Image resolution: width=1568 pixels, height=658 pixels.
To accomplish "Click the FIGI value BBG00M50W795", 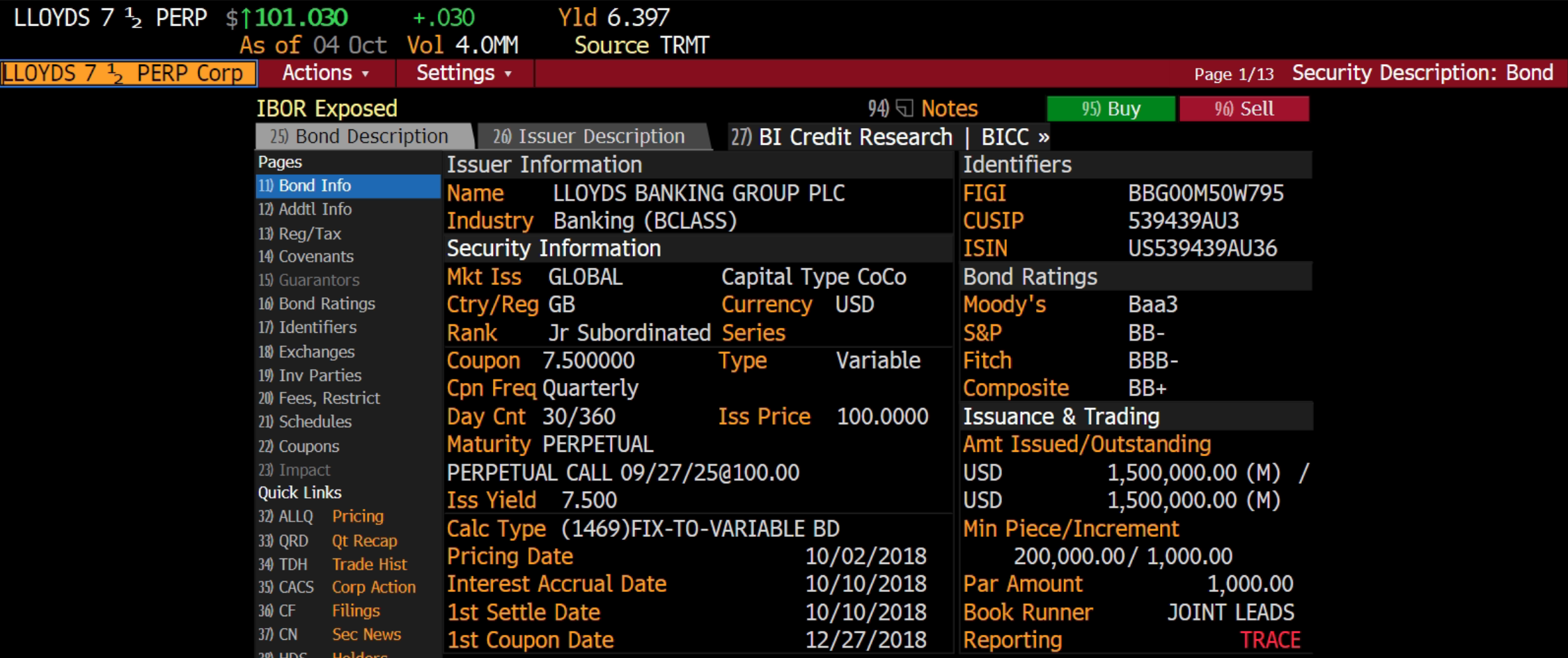I will [x=1206, y=194].
